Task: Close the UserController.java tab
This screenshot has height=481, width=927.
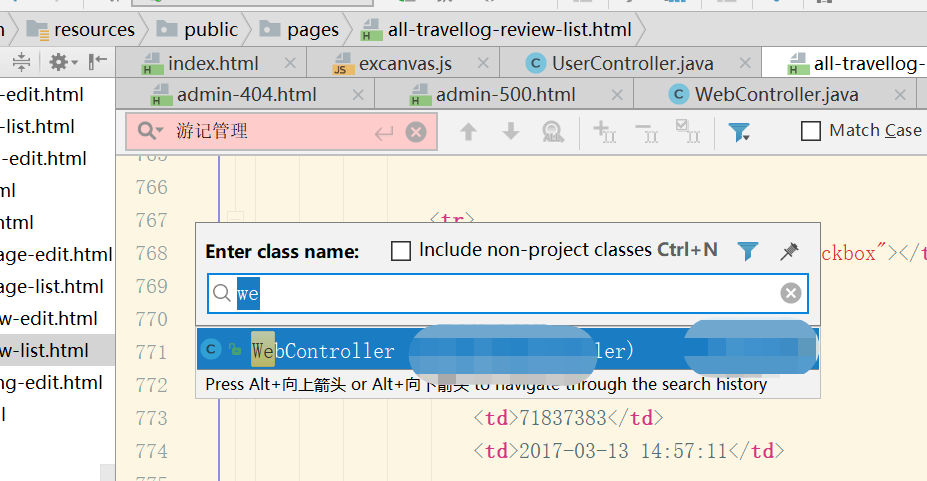Action: click(x=745, y=63)
